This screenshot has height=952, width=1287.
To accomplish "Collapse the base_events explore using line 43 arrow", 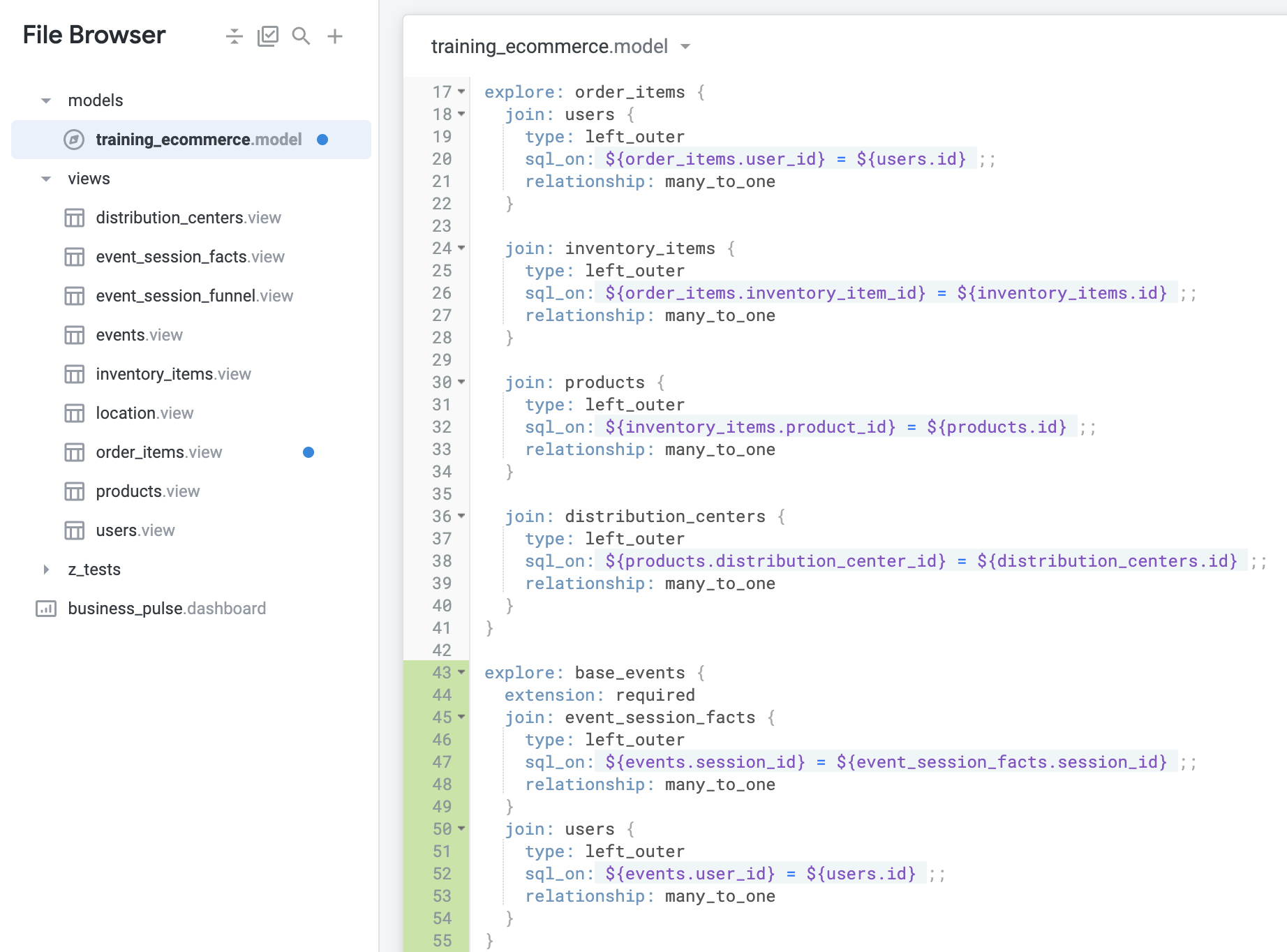I will pyautogui.click(x=460, y=673).
